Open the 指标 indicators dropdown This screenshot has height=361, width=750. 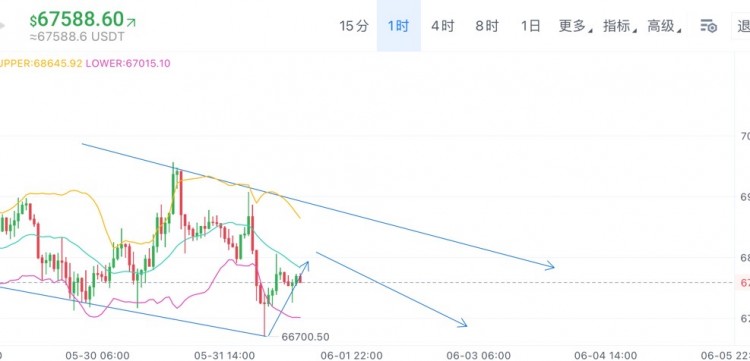pos(620,26)
